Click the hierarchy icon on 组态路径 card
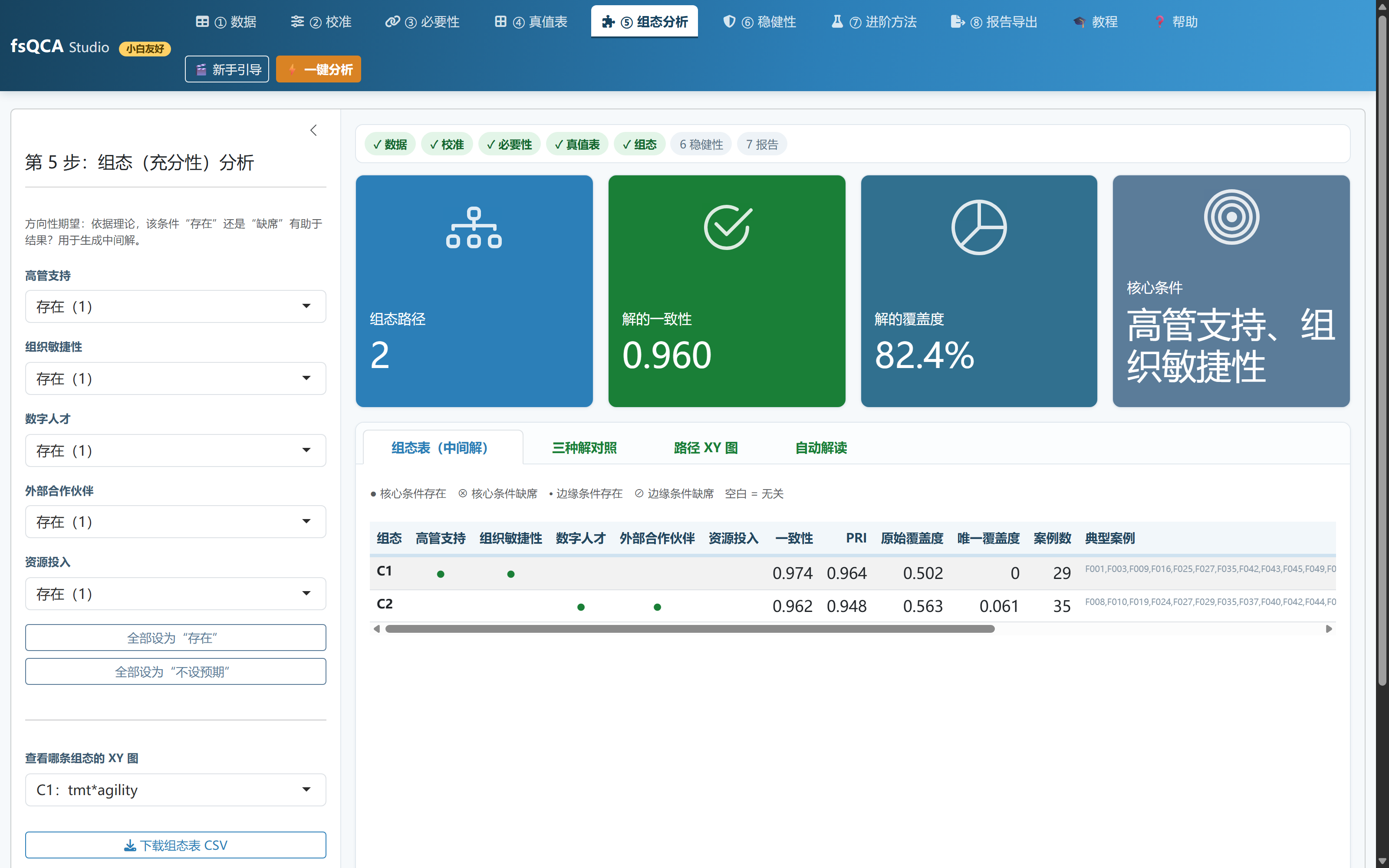Viewport: 1389px width, 868px height. coord(474,228)
